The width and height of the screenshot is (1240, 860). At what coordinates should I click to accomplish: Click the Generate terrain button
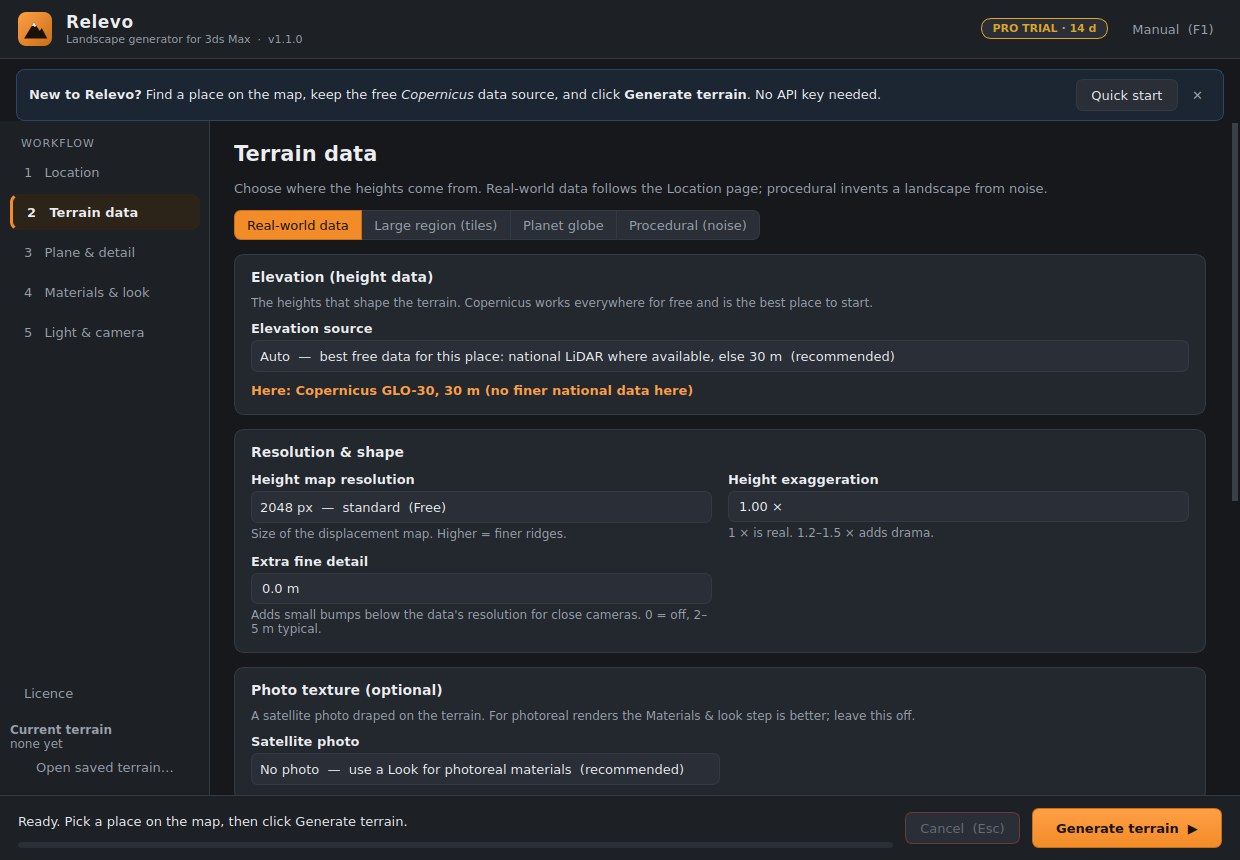pyautogui.click(x=1127, y=828)
